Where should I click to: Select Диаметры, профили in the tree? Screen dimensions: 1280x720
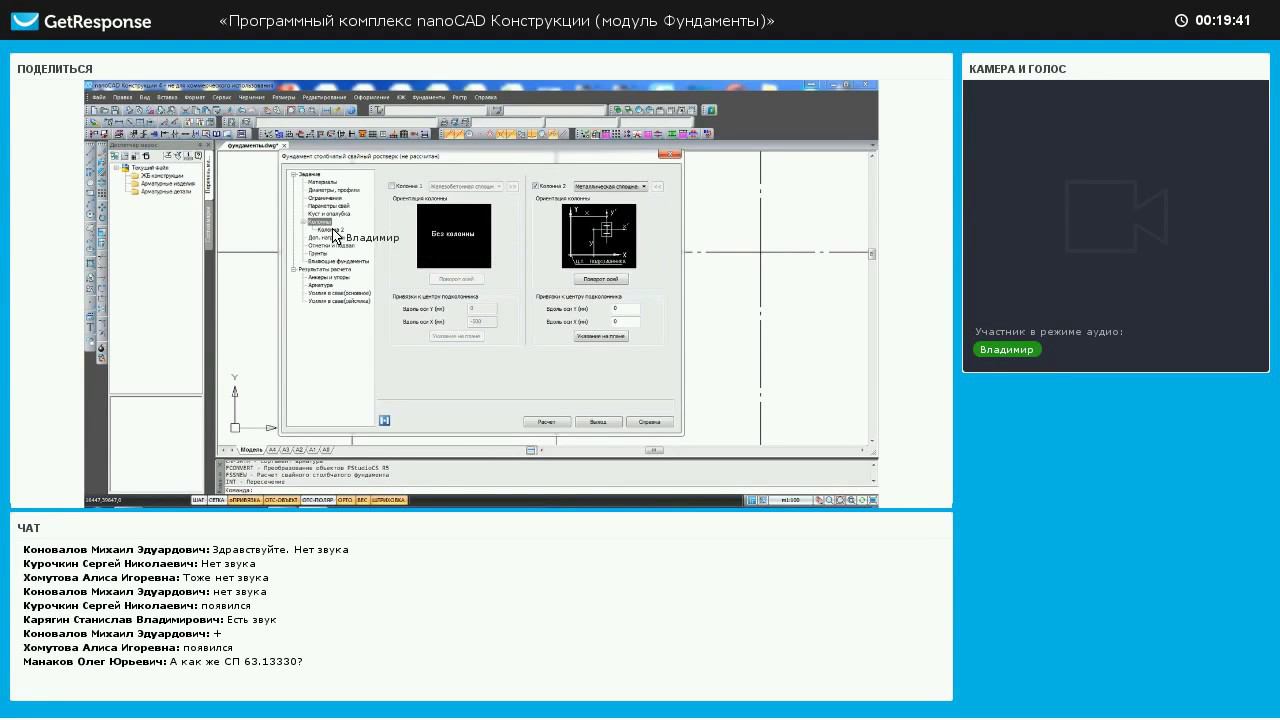point(334,190)
